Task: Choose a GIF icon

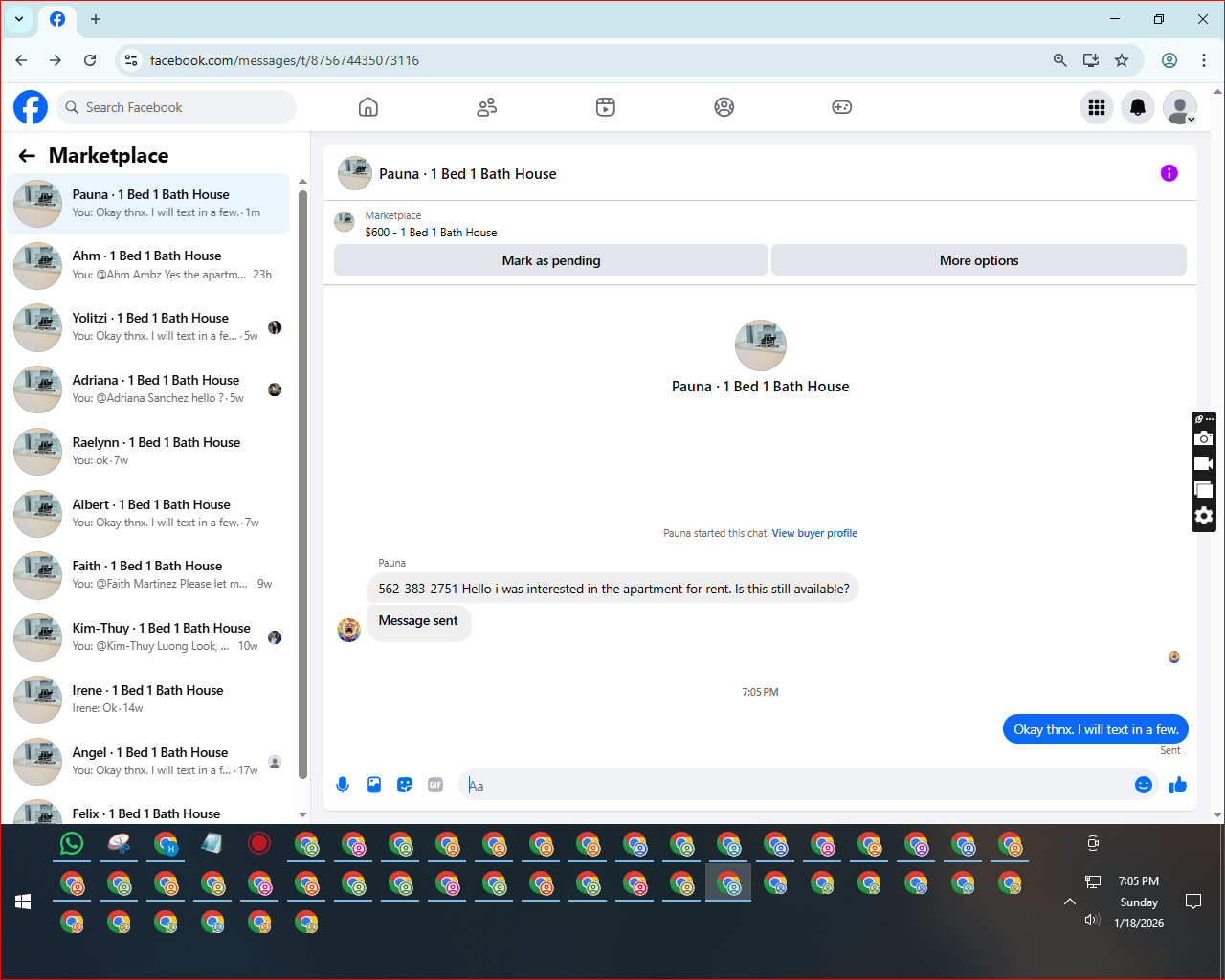Action: (435, 785)
